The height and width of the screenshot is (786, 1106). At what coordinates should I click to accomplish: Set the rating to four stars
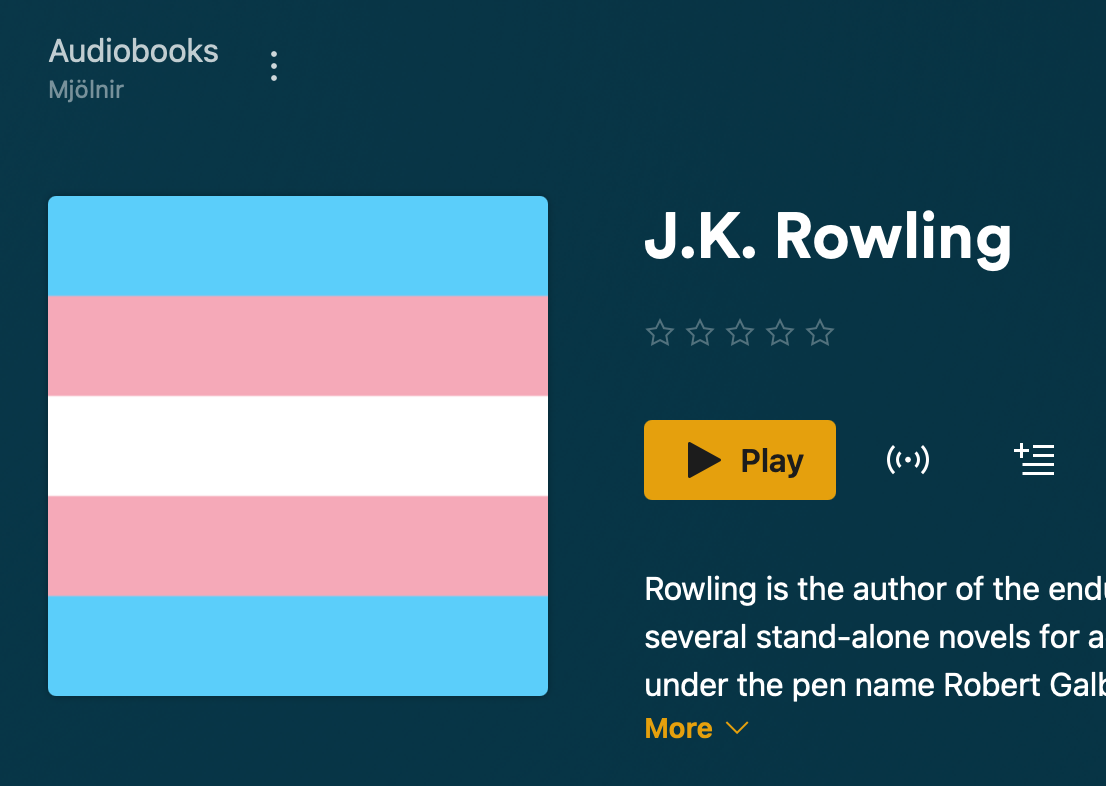780,332
